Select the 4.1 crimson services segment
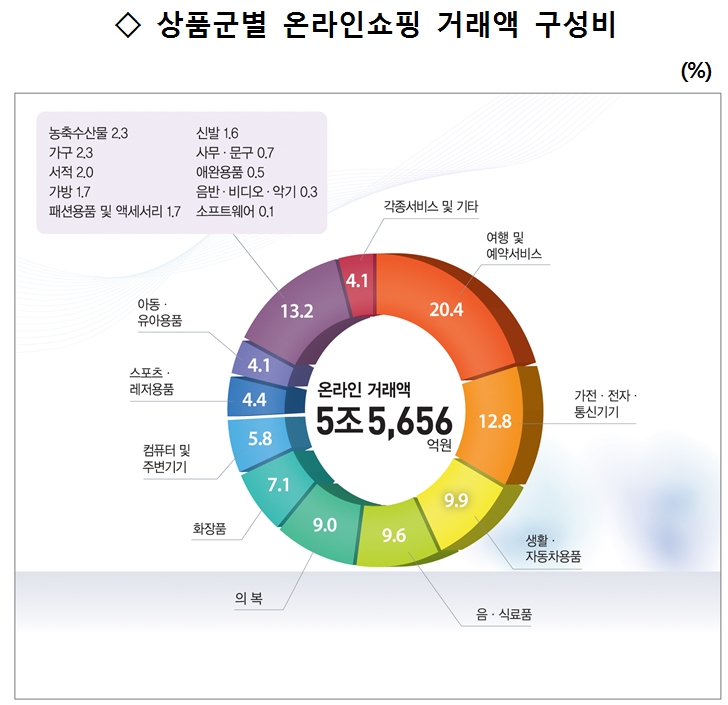 pos(357,281)
